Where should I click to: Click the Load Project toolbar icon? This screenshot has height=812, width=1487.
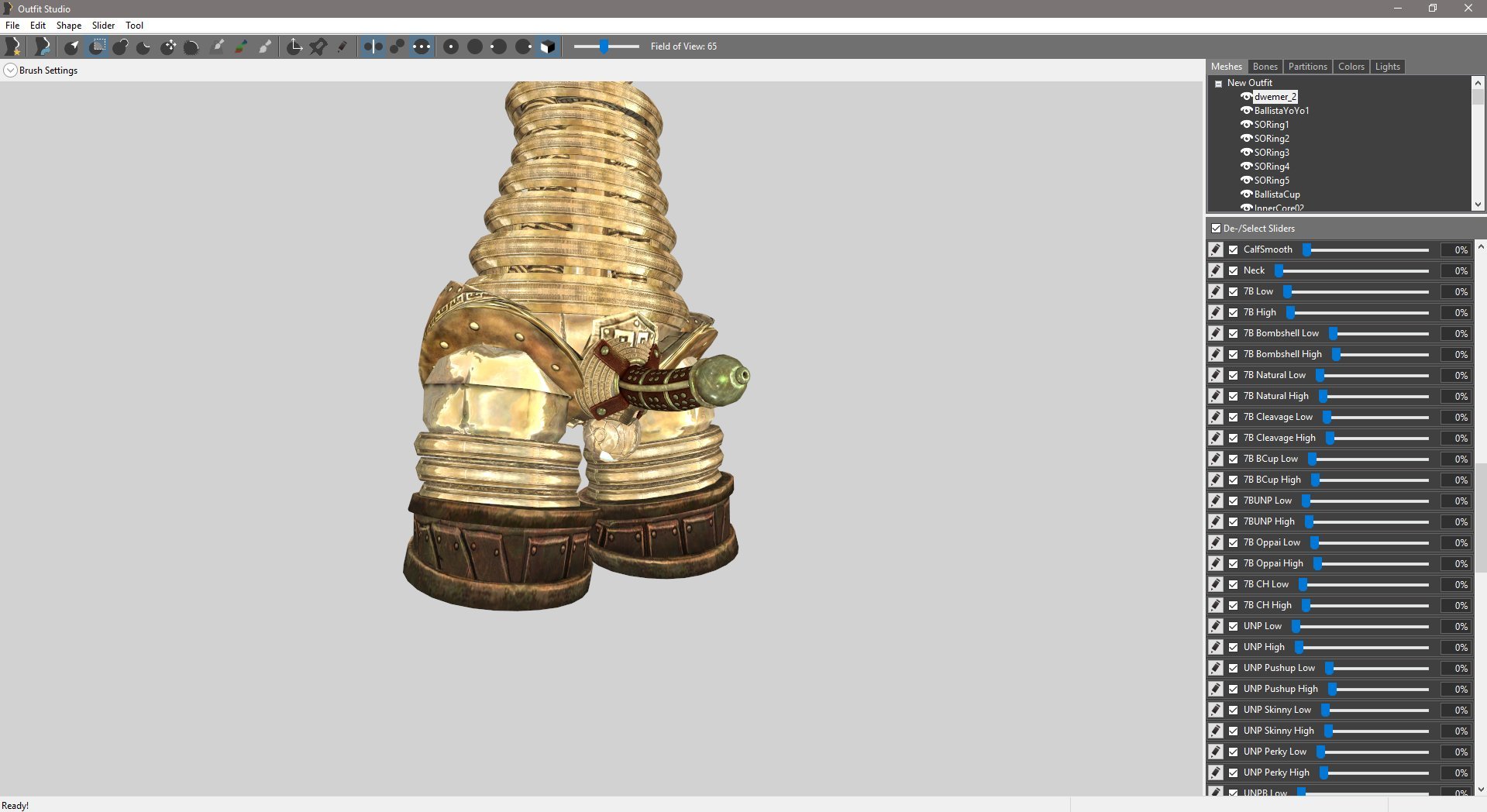[x=43, y=46]
